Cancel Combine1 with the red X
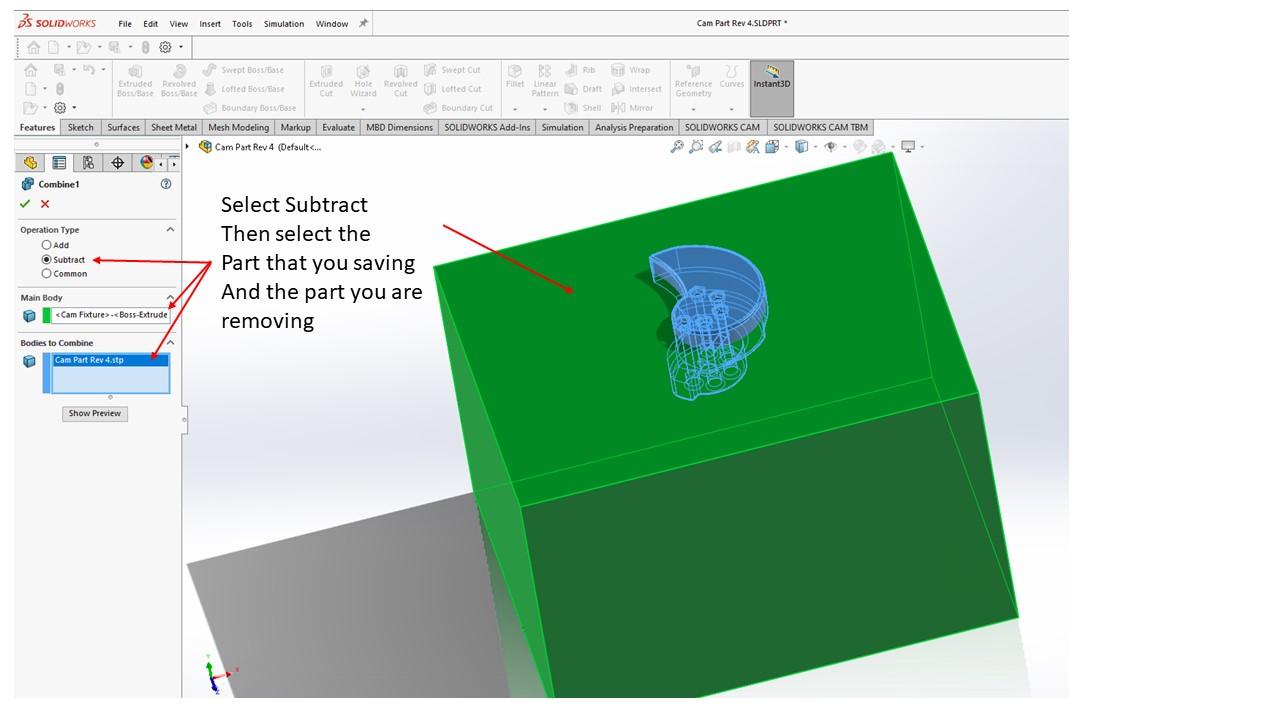 [45, 204]
